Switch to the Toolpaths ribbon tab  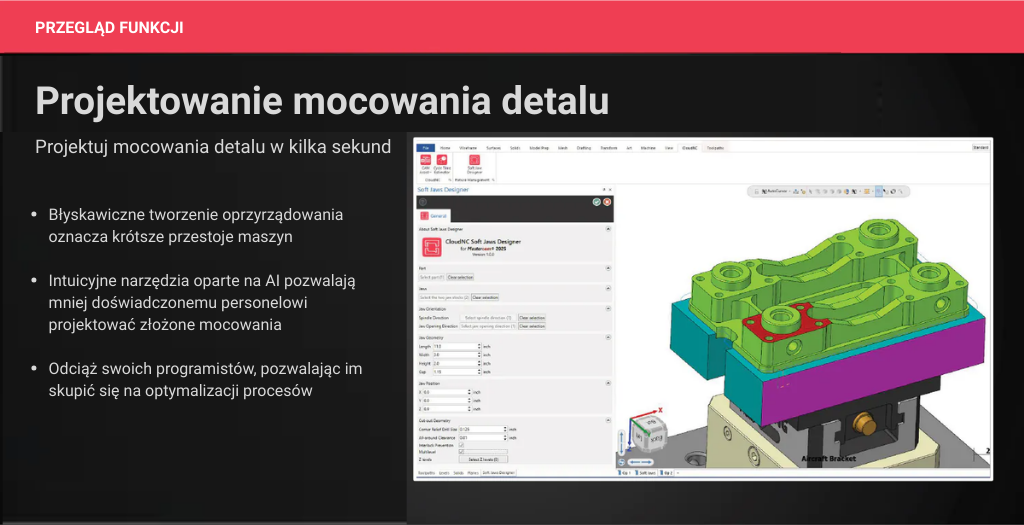coord(714,147)
